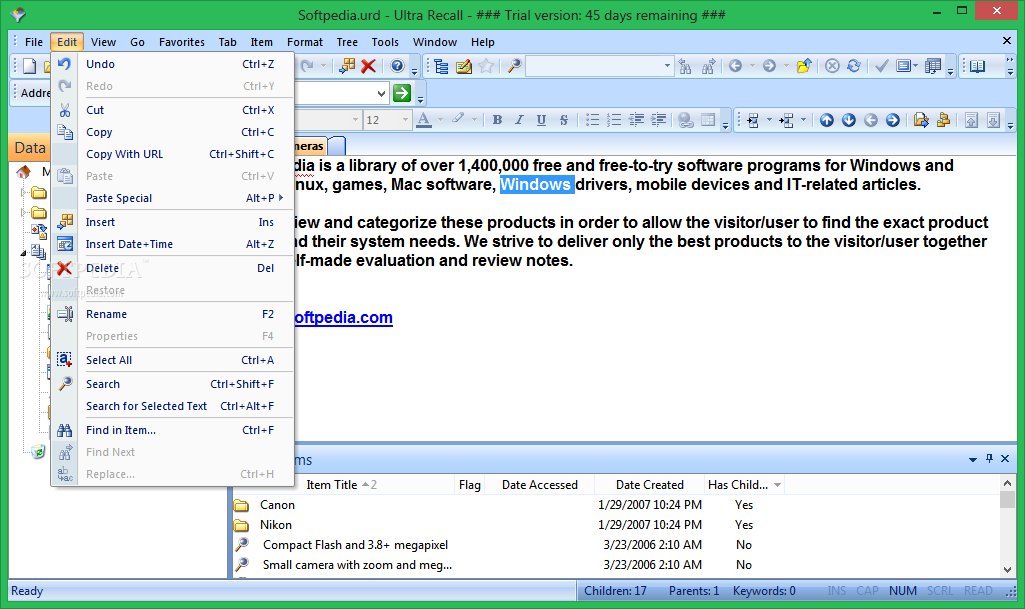Click the blue move item up icon

point(827,120)
